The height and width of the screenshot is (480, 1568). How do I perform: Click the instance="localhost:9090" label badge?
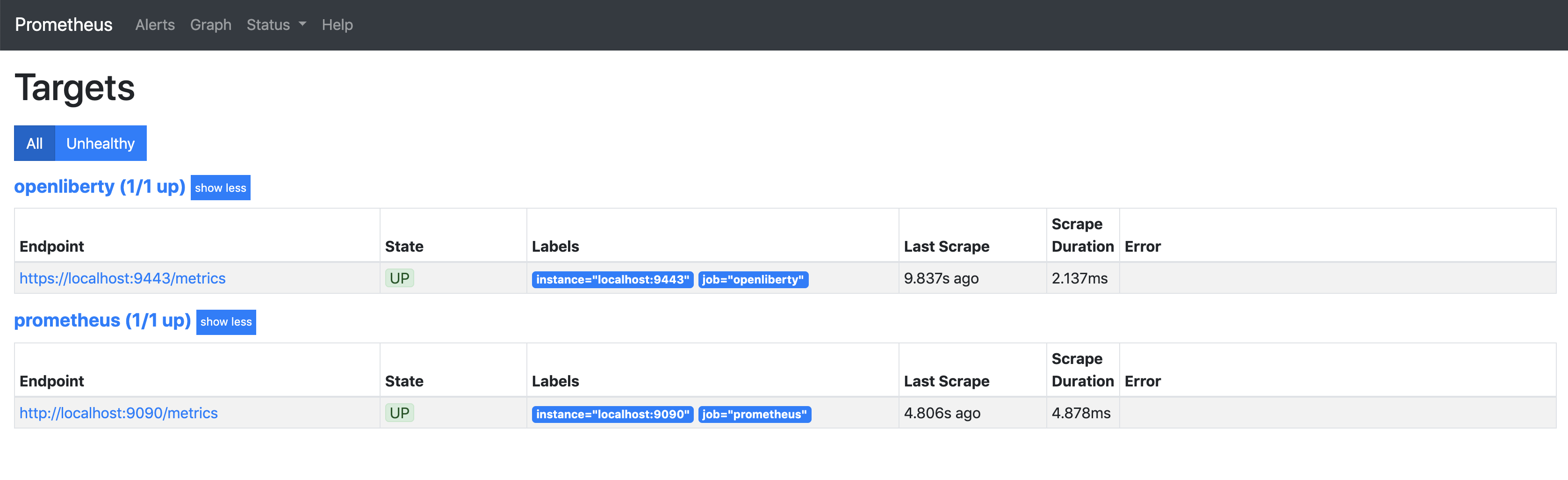612,414
